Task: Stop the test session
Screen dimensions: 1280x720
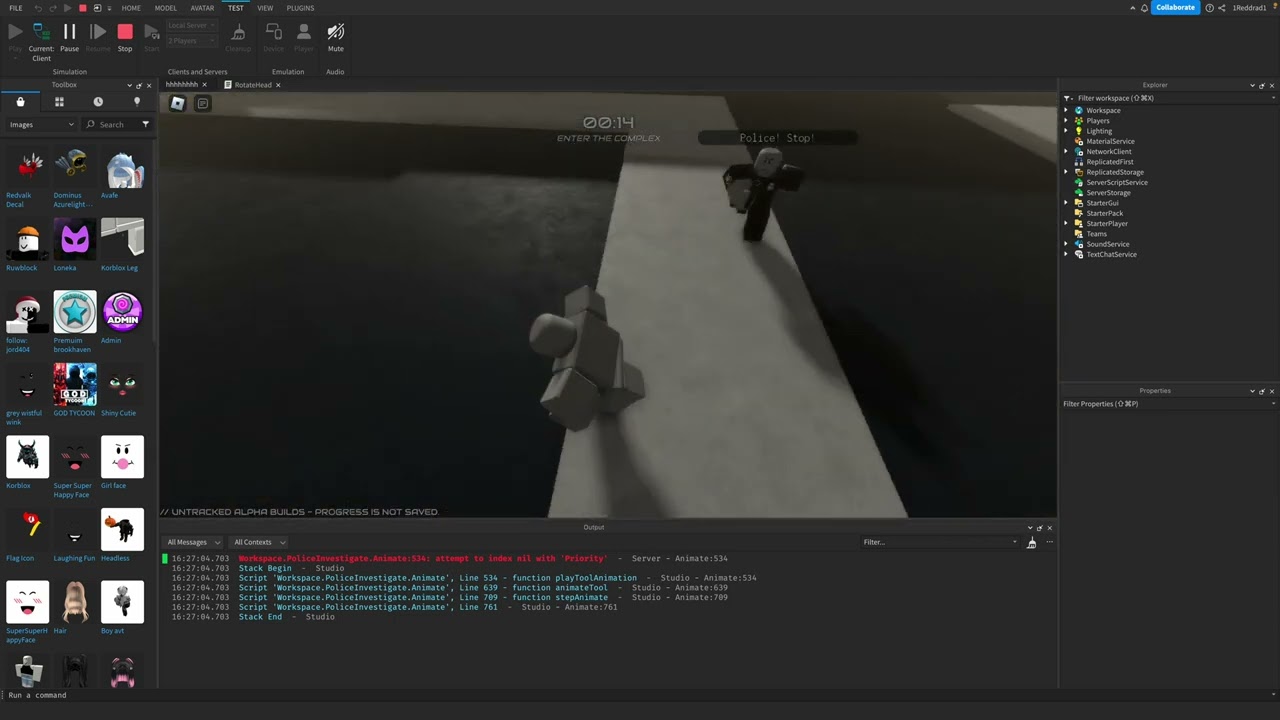Action: tap(125, 37)
